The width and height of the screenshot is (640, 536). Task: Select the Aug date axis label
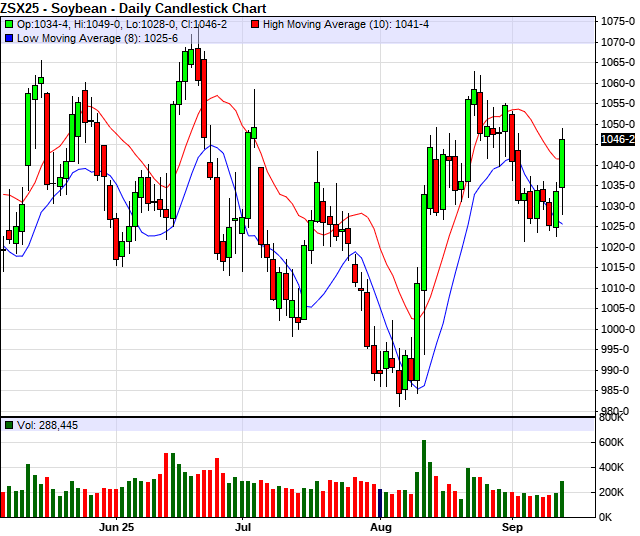point(381,526)
